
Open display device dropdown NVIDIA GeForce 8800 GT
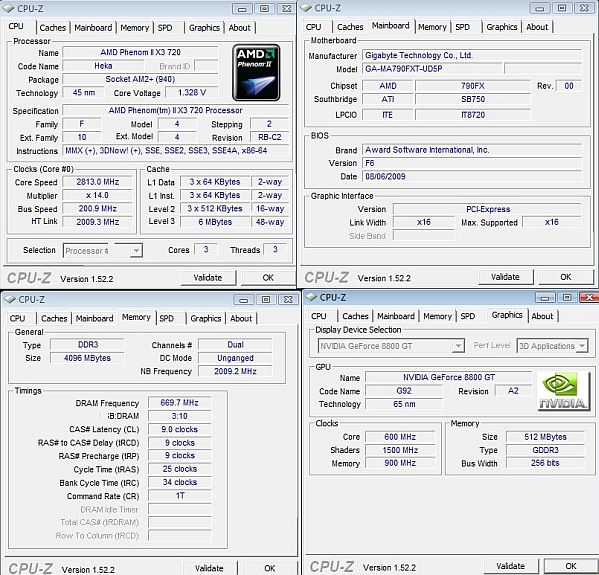tap(458, 346)
